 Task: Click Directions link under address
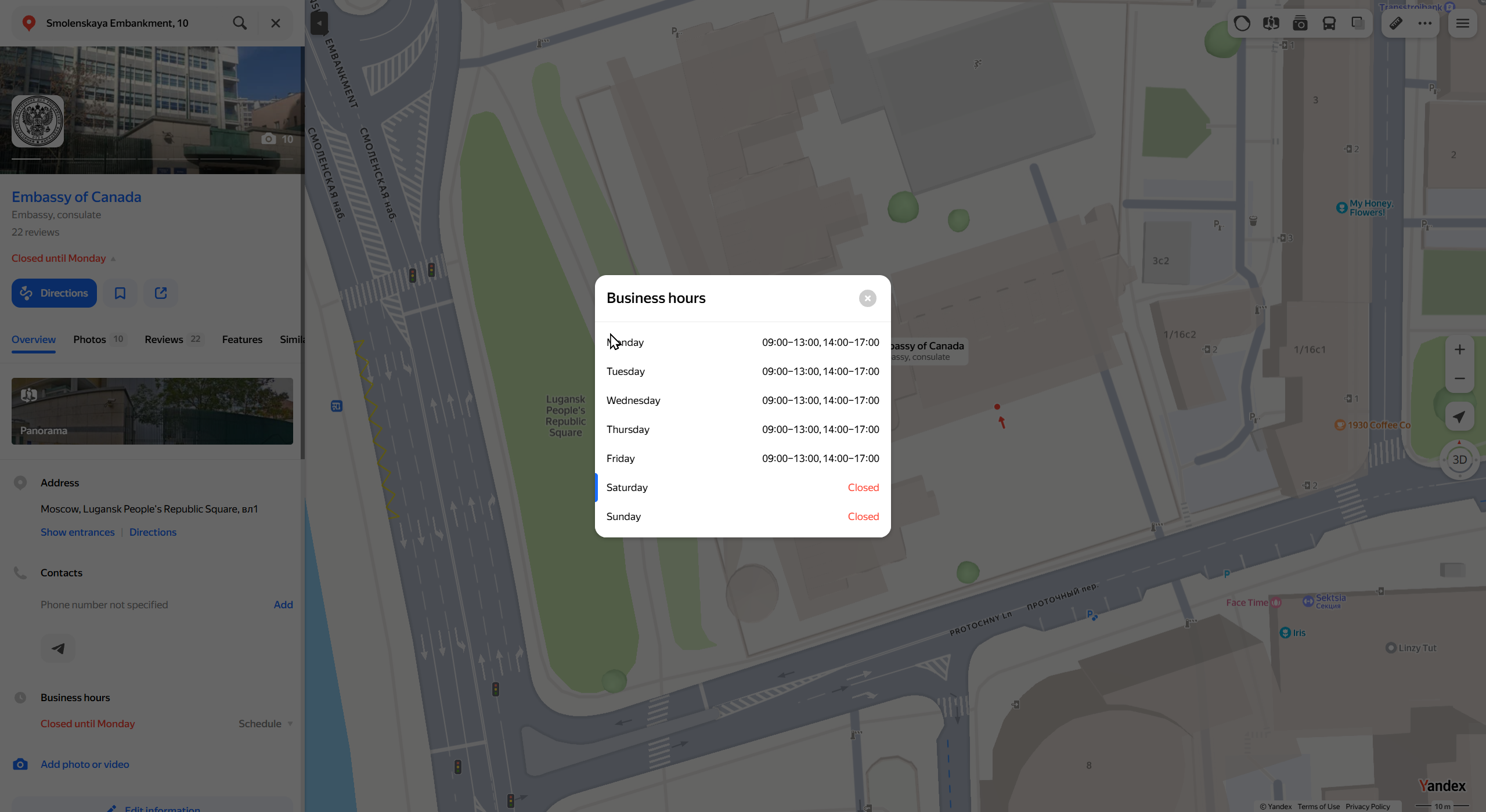tap(153, 532)
